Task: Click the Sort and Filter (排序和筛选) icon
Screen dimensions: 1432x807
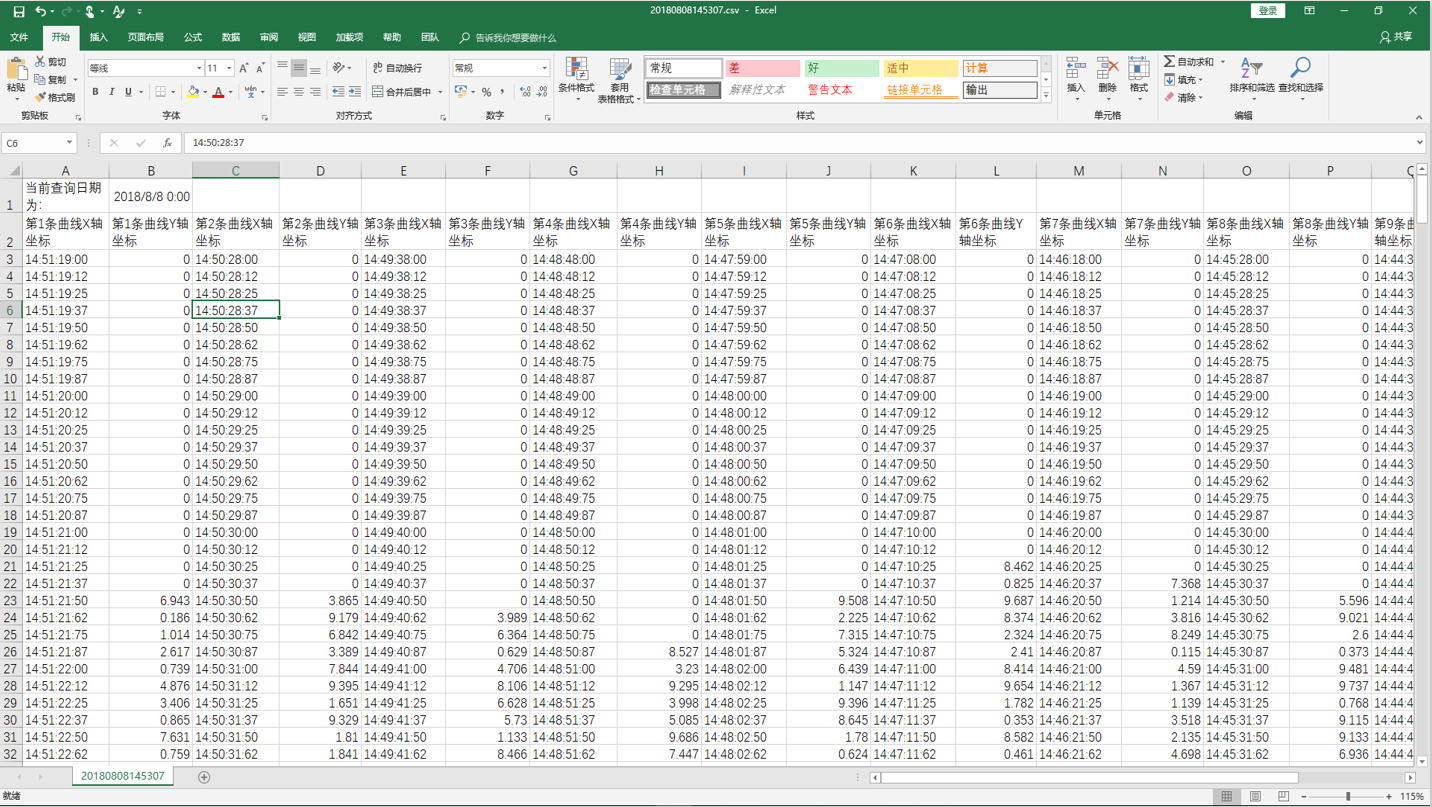Action: (1251, 69)
